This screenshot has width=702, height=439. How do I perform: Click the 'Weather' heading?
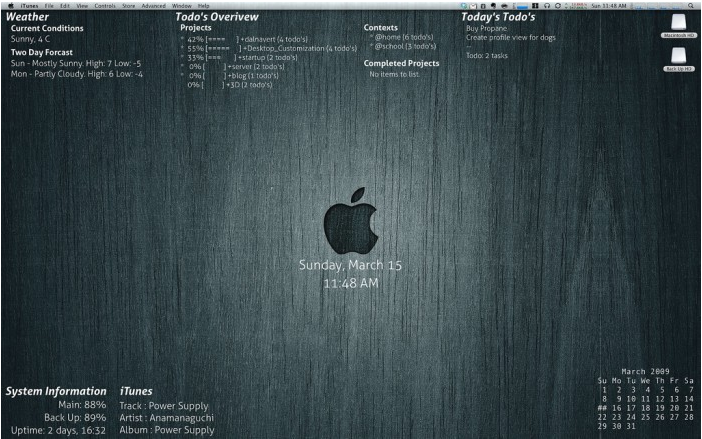pos(27,17)
